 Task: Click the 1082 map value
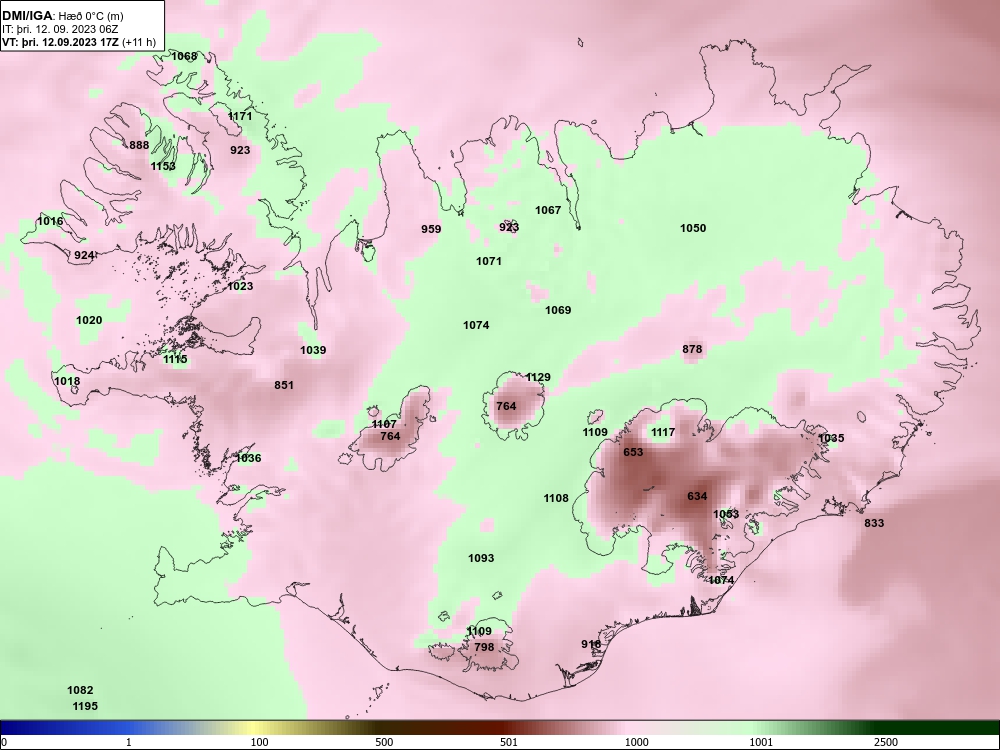80,690
